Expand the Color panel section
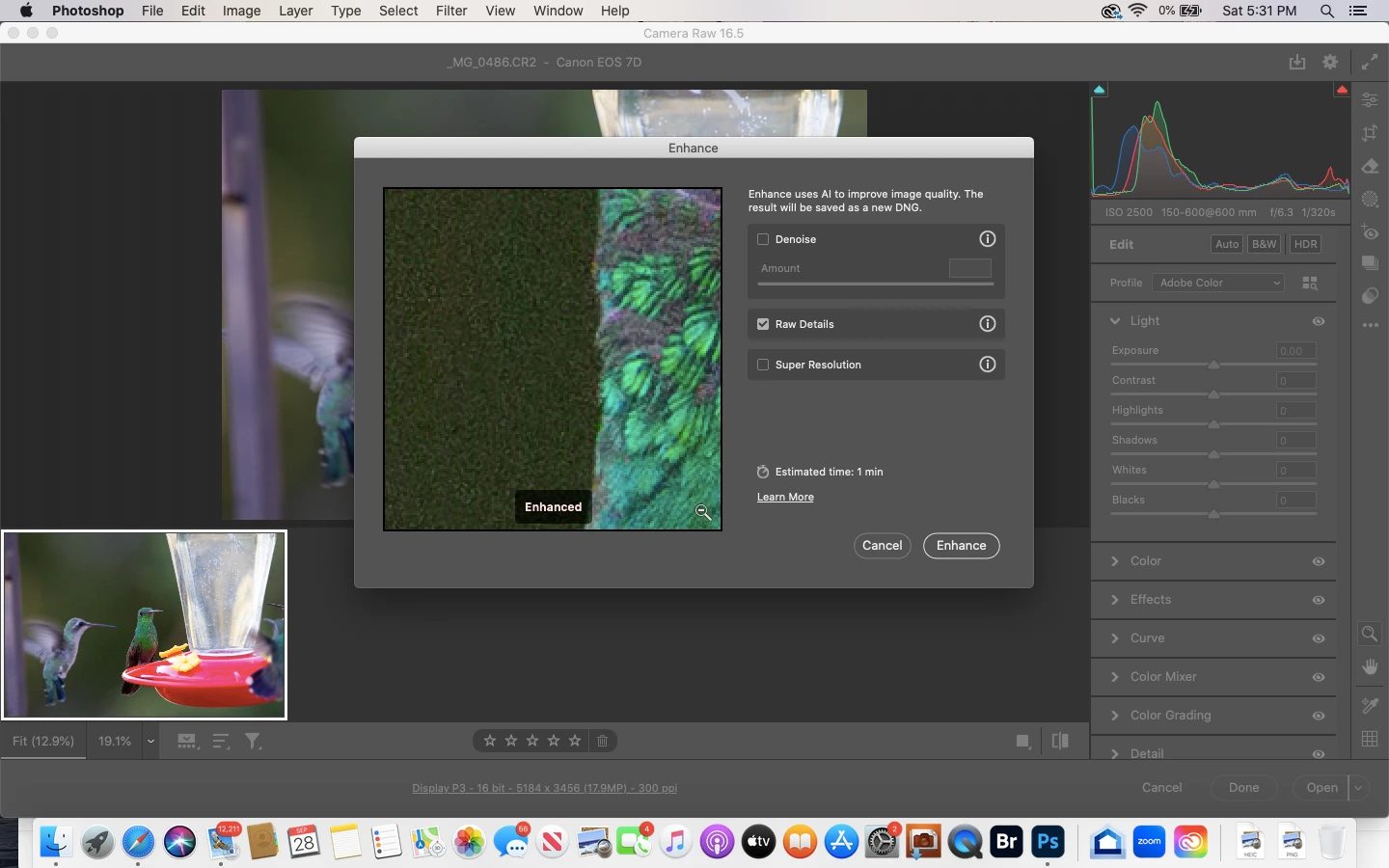The width and height of the screenshot is (1389, 868). tap(1115, 561)
